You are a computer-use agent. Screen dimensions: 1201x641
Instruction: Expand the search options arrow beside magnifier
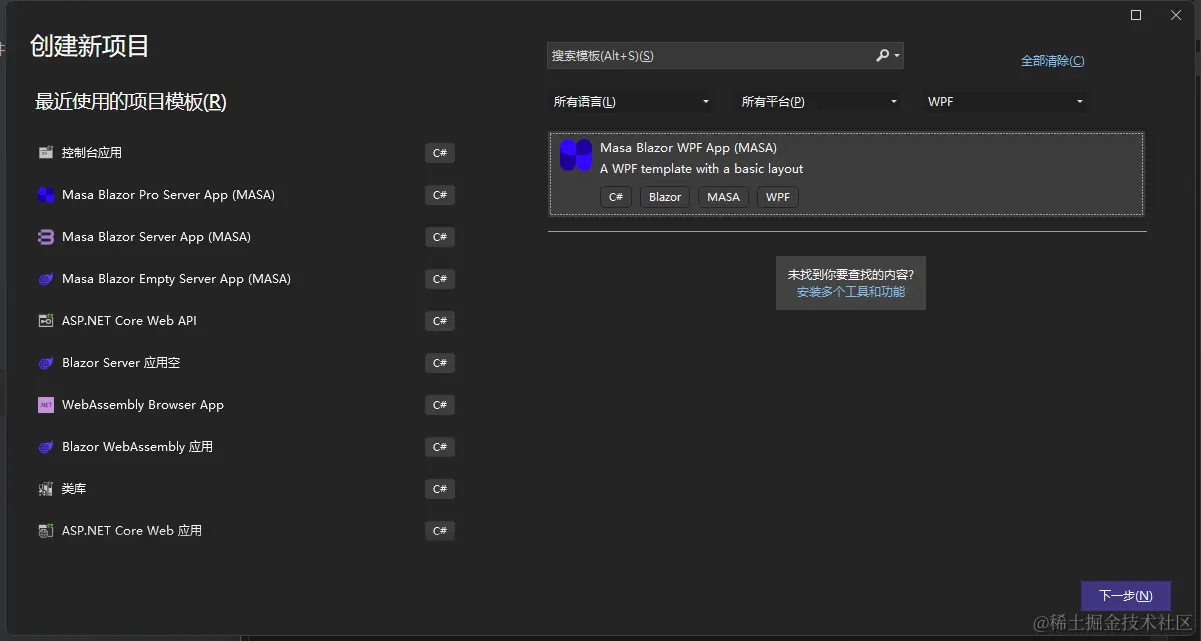[897, 56]
